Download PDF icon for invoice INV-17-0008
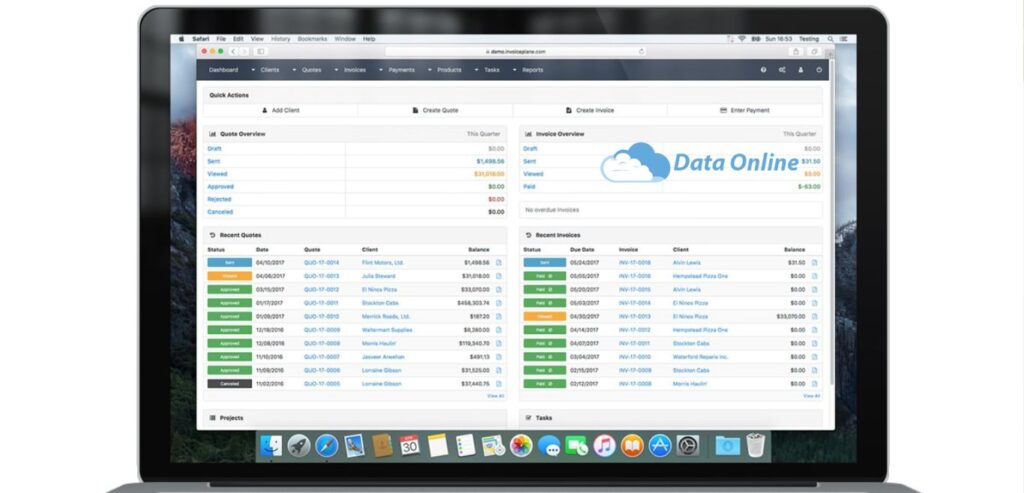This screenshot has width=1024, height=493. tap(814, 384)
